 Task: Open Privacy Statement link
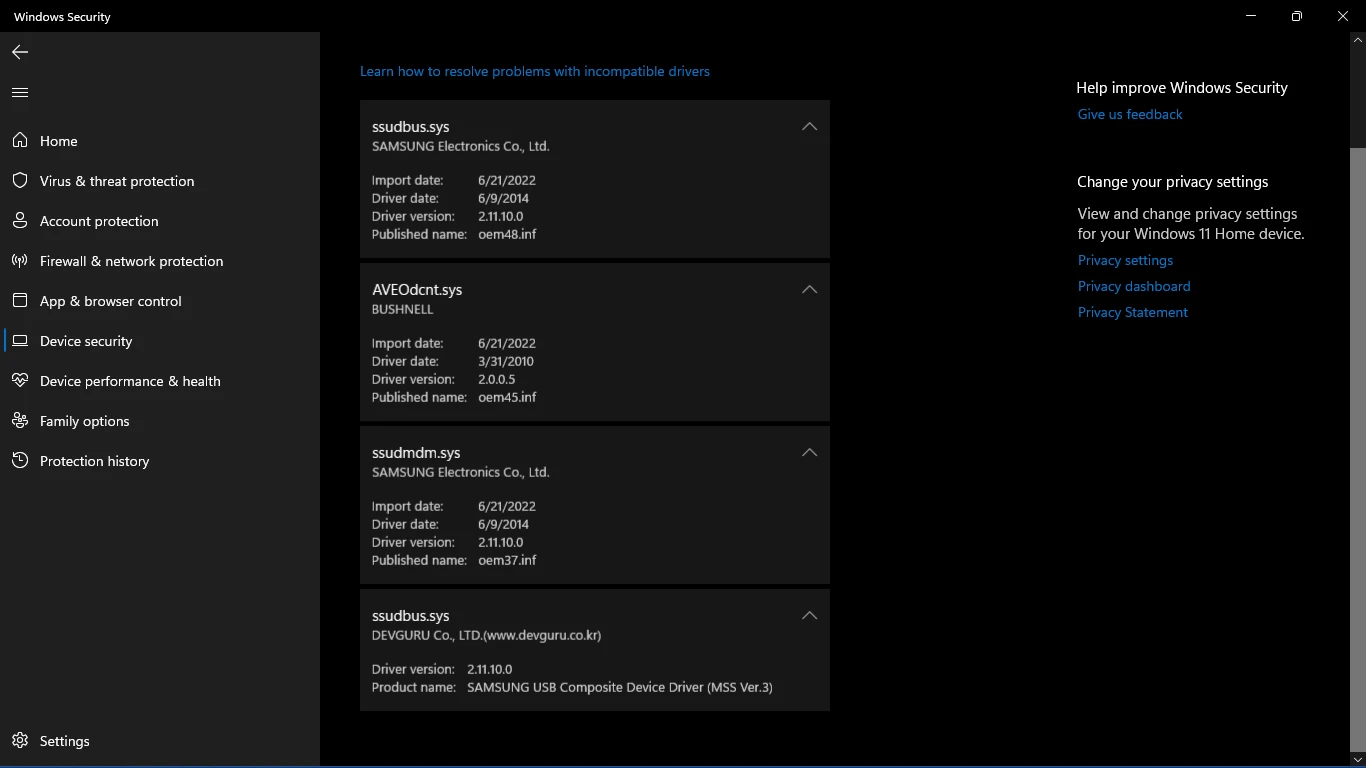click(1133, 312)
